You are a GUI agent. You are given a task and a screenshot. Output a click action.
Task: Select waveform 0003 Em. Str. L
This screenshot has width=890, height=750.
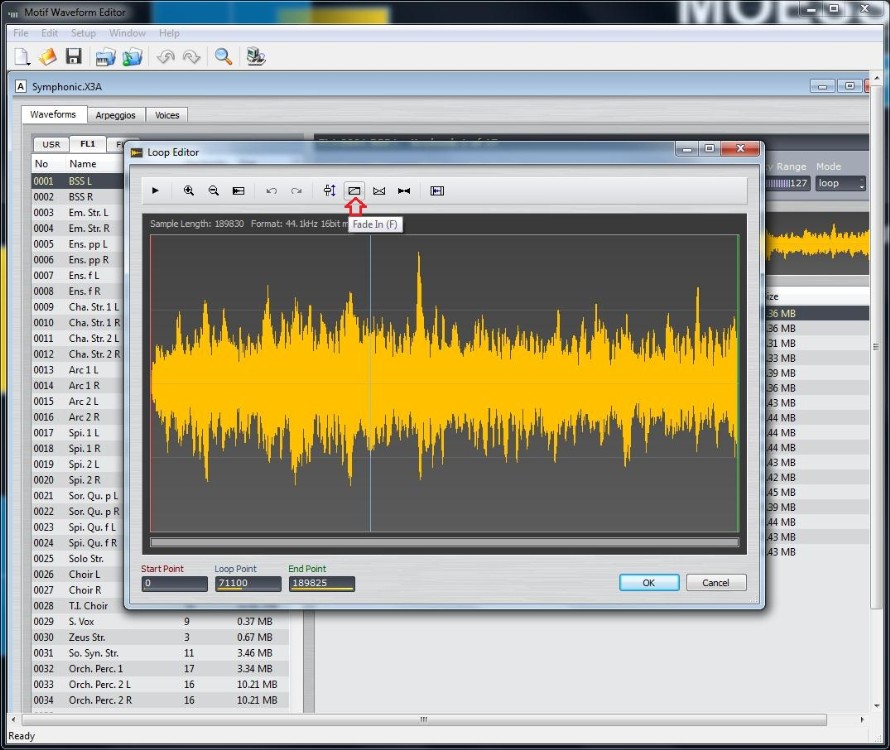click(78, 212)
